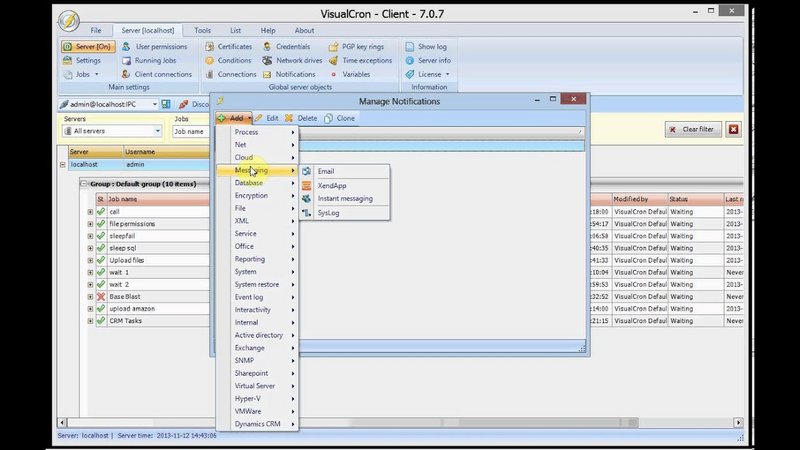Image resolution: width=800 pixels, height=450 pixels.
Task: Select the Upload files job
Action: 127,260
